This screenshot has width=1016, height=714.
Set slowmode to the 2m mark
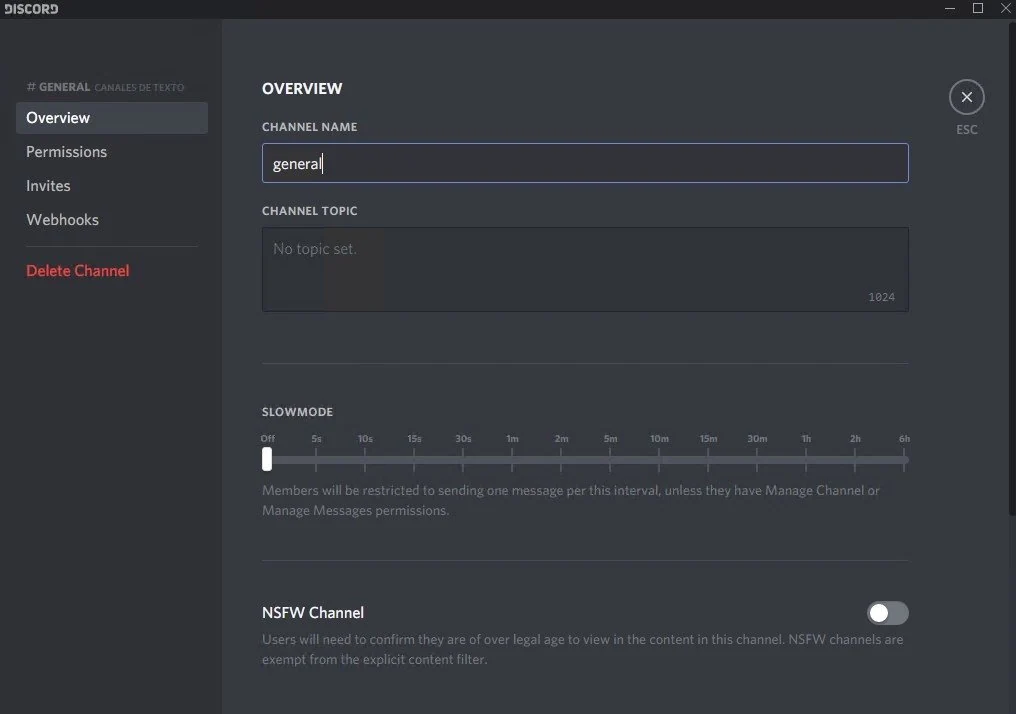pos(561,460)
